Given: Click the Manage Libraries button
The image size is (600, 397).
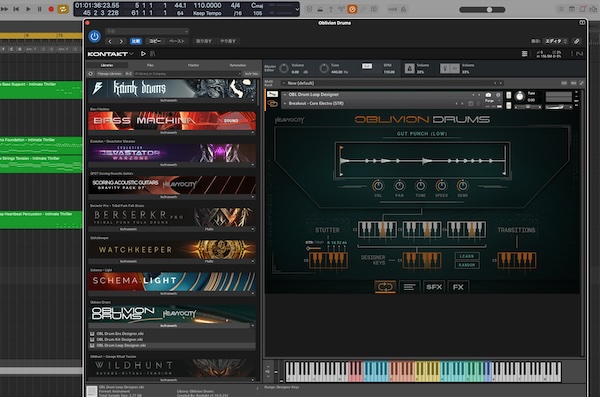Looking at the screenshot, I should 109,74.
